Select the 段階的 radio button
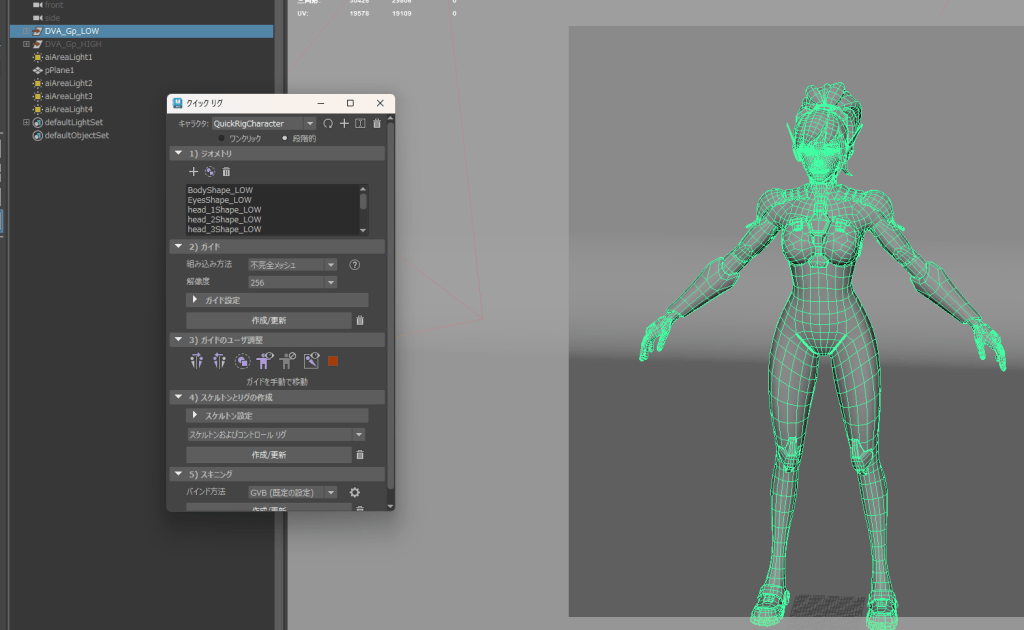Image resolution: width=1024 pixels, height=630 pixels. [x=284, y=138]
